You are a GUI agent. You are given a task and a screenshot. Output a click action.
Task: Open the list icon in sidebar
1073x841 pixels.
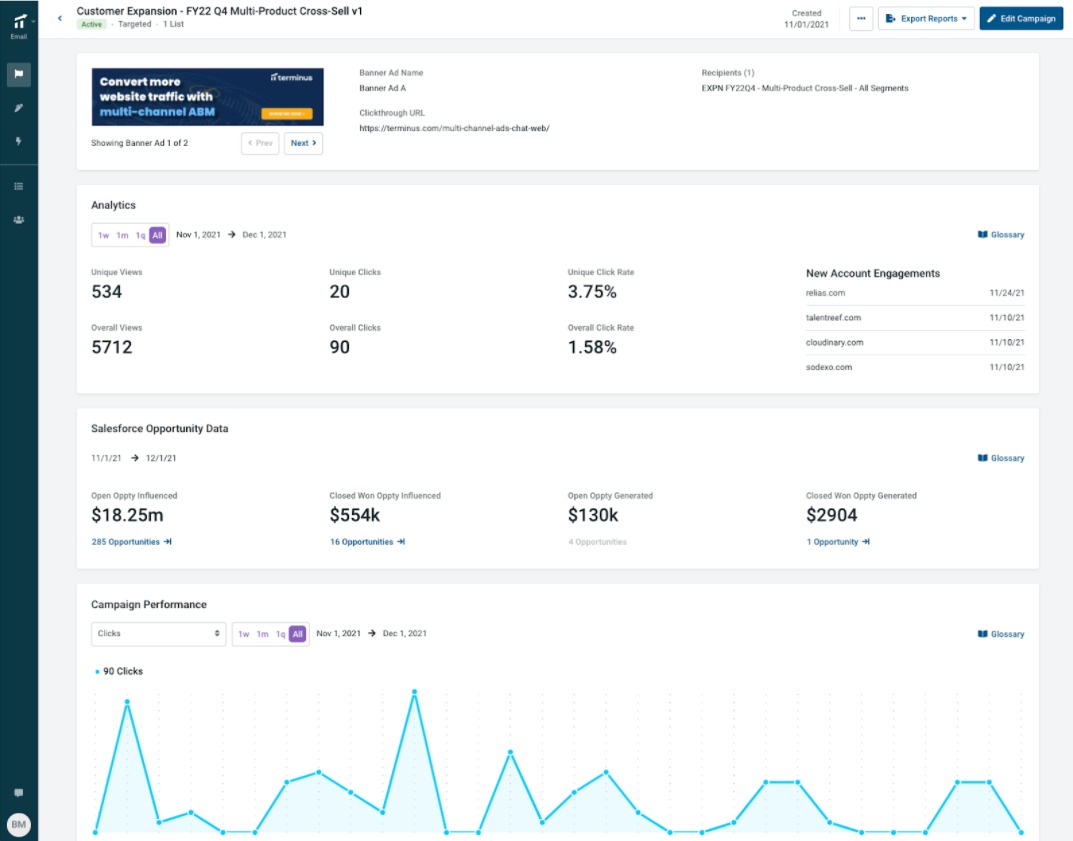[18, 186]
